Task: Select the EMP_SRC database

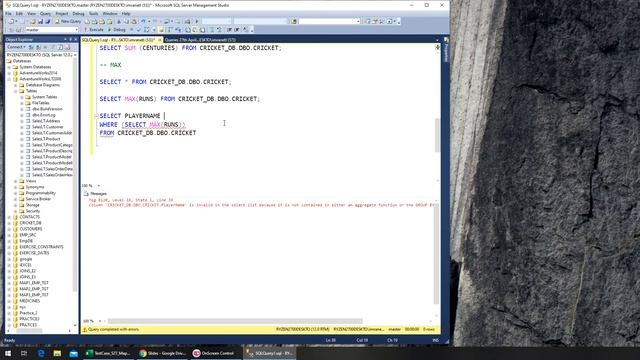Action: pos(28,235)
